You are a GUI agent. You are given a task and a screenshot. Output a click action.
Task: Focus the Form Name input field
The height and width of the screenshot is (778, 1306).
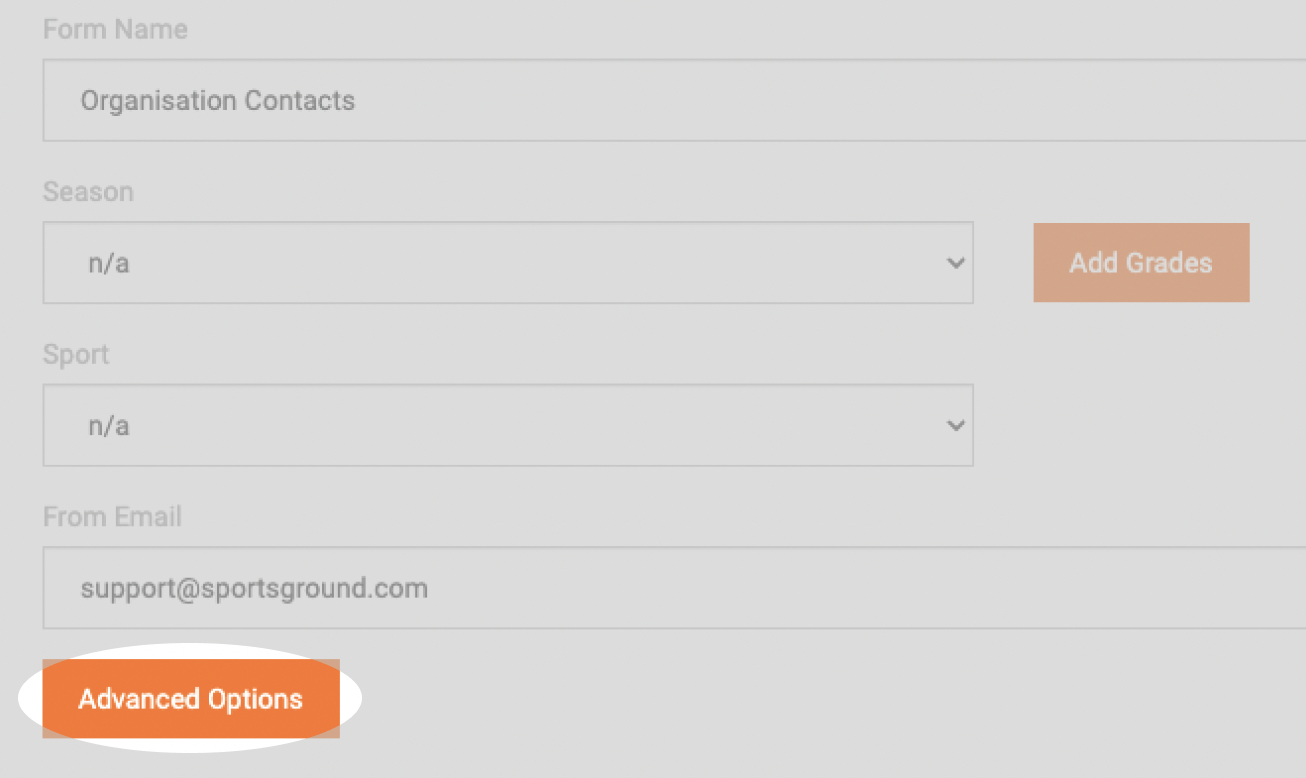click(x=674, y=100)
